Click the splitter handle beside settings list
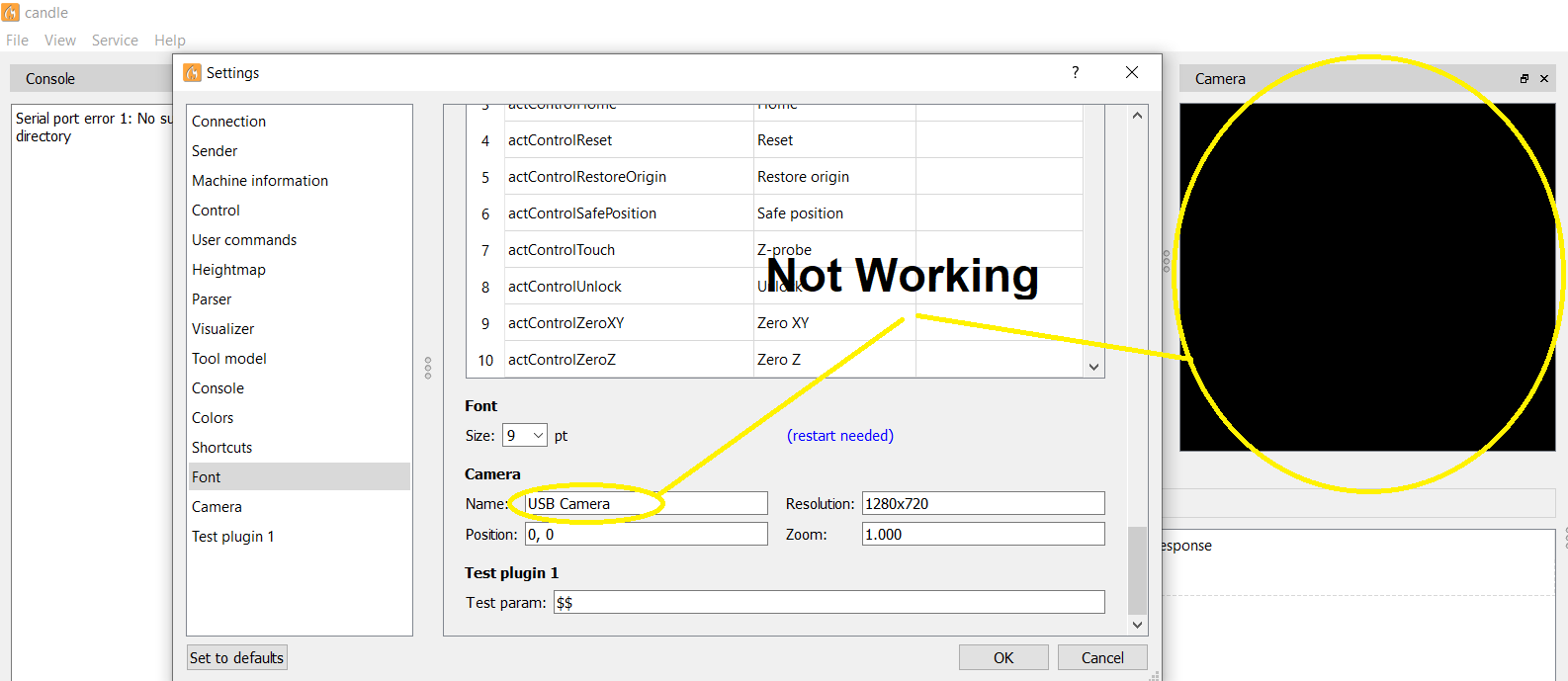This screenshot has width=1568, height=681. (x=428, y=368)
